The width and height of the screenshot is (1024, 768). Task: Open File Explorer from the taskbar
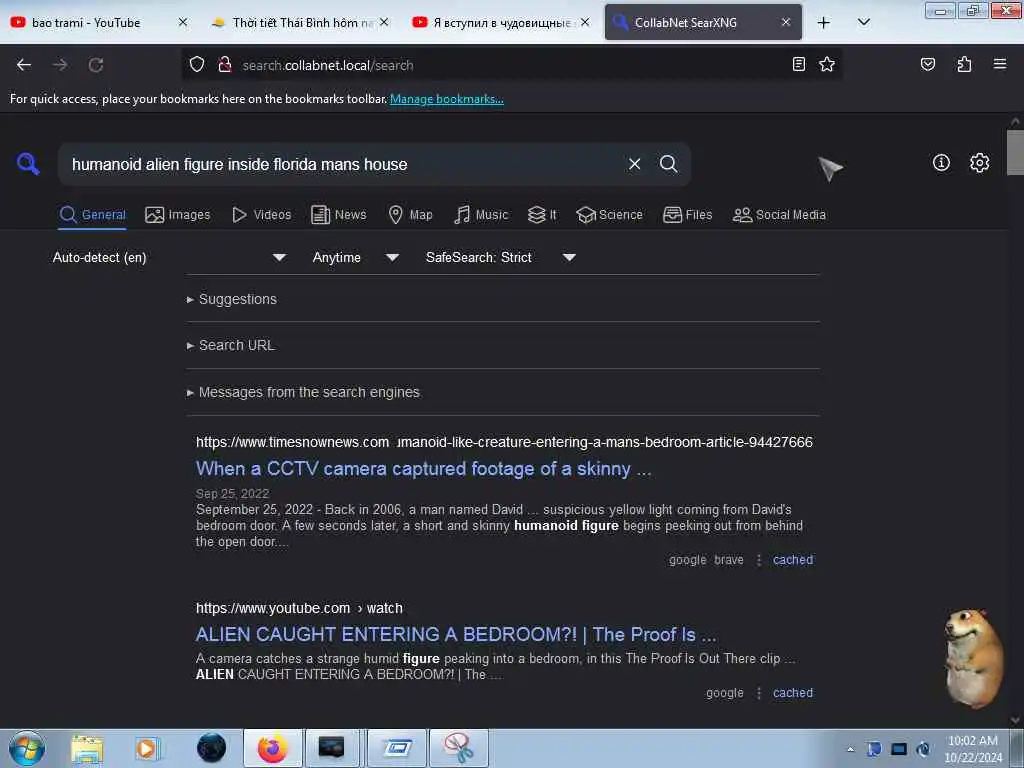coord(87,749)
